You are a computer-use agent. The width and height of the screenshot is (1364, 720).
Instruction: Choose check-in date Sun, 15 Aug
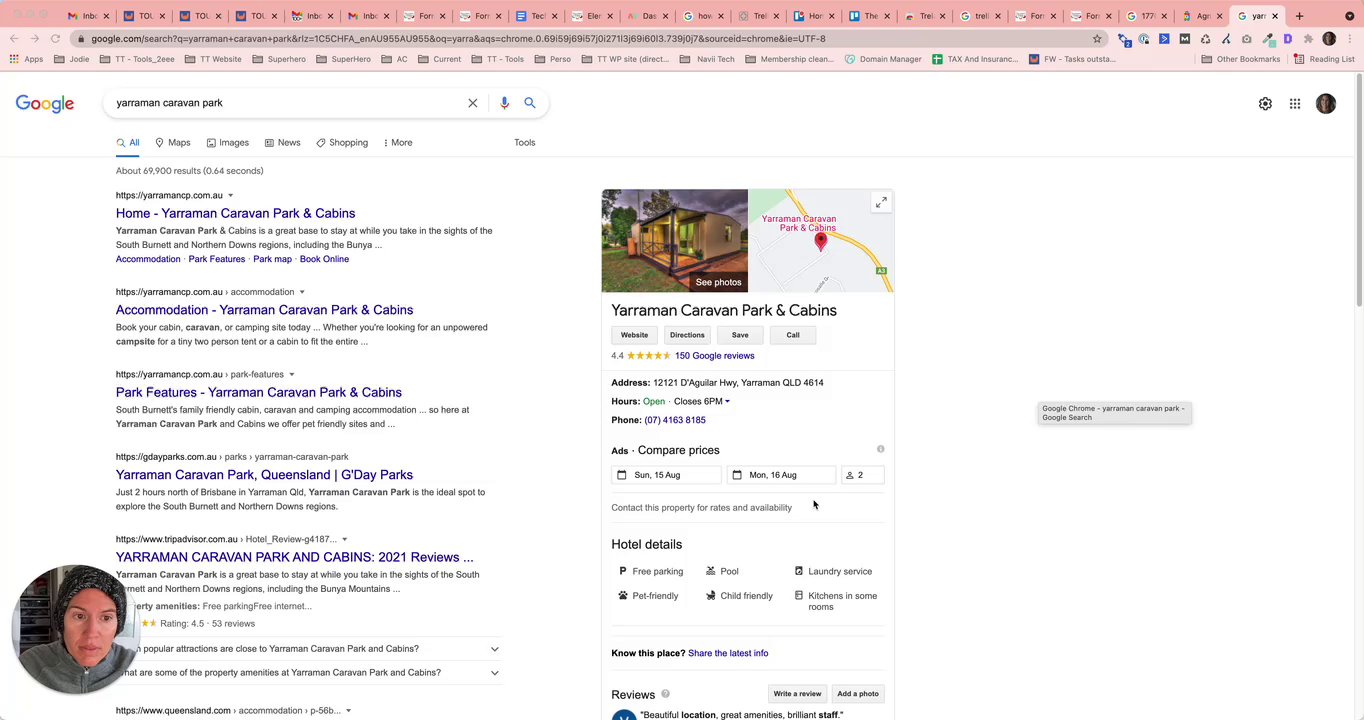pyautogui.click(x=665, y=475)
